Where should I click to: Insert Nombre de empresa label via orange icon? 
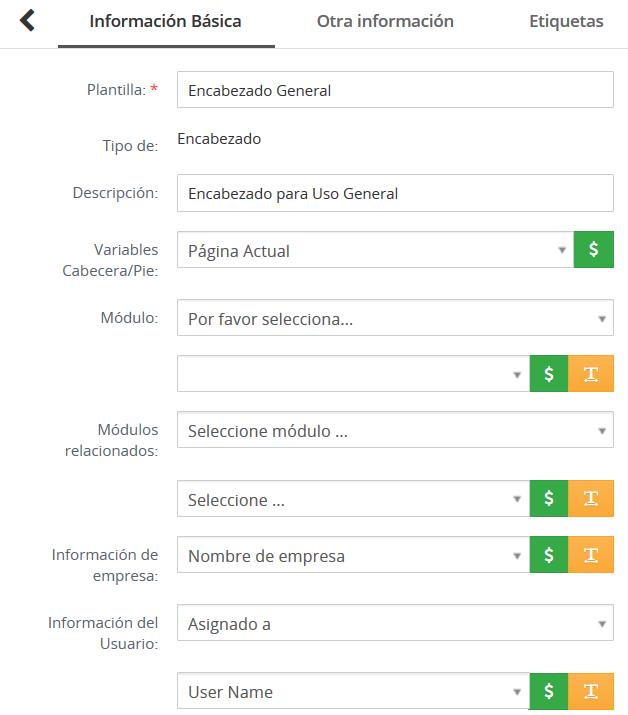[x=591, y=555]
